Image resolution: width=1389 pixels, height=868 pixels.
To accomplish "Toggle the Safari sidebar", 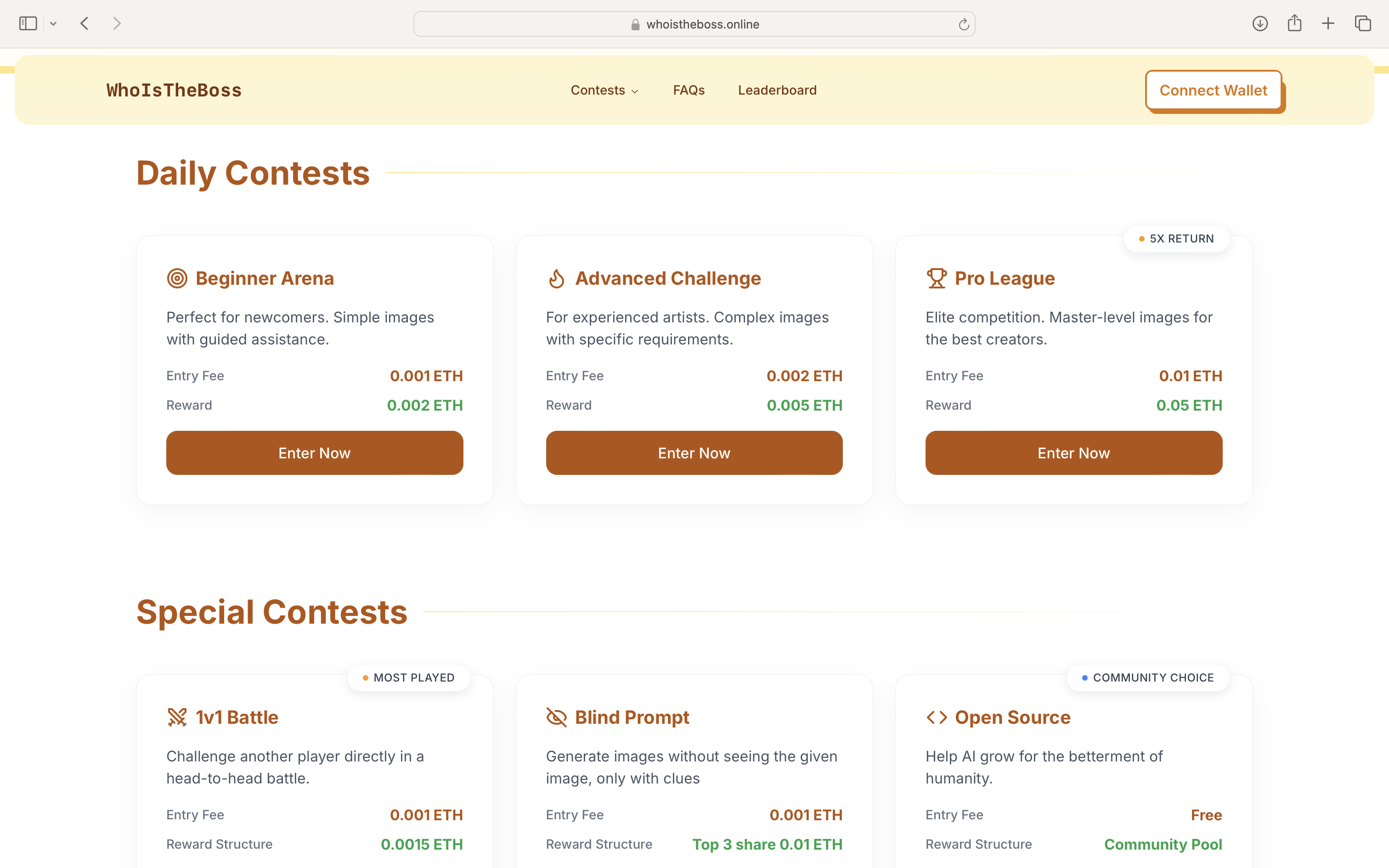I will (28, 23).
